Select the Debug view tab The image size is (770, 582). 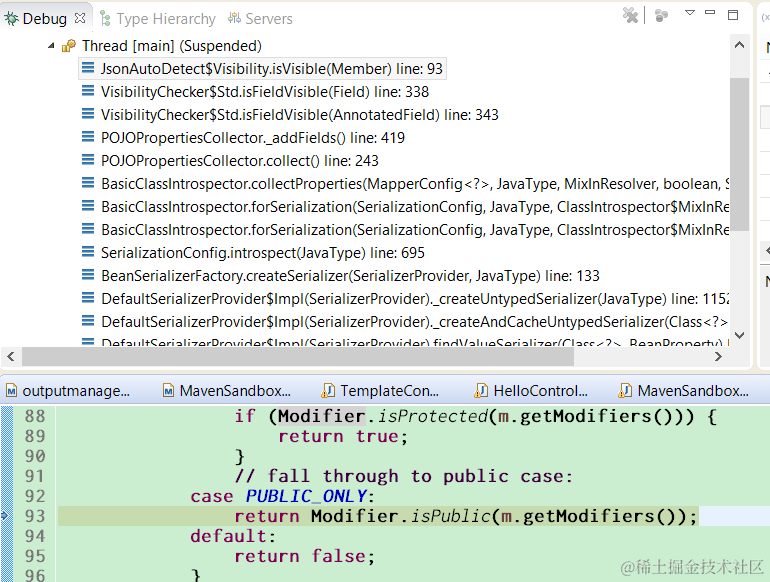pyautogui.click(x=44, y=19)
